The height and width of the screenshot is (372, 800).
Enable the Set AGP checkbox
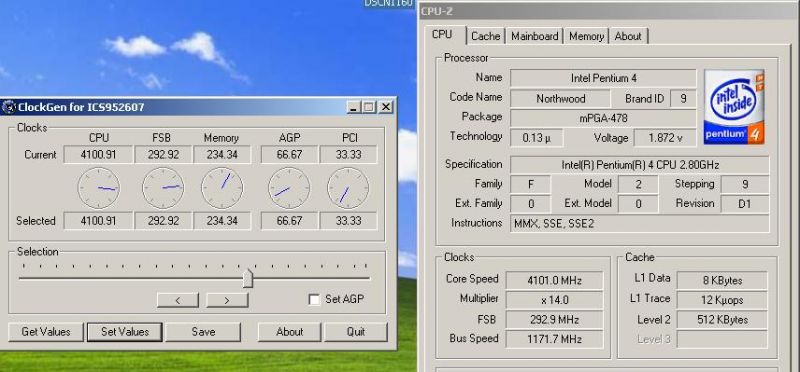click(314, 300)
